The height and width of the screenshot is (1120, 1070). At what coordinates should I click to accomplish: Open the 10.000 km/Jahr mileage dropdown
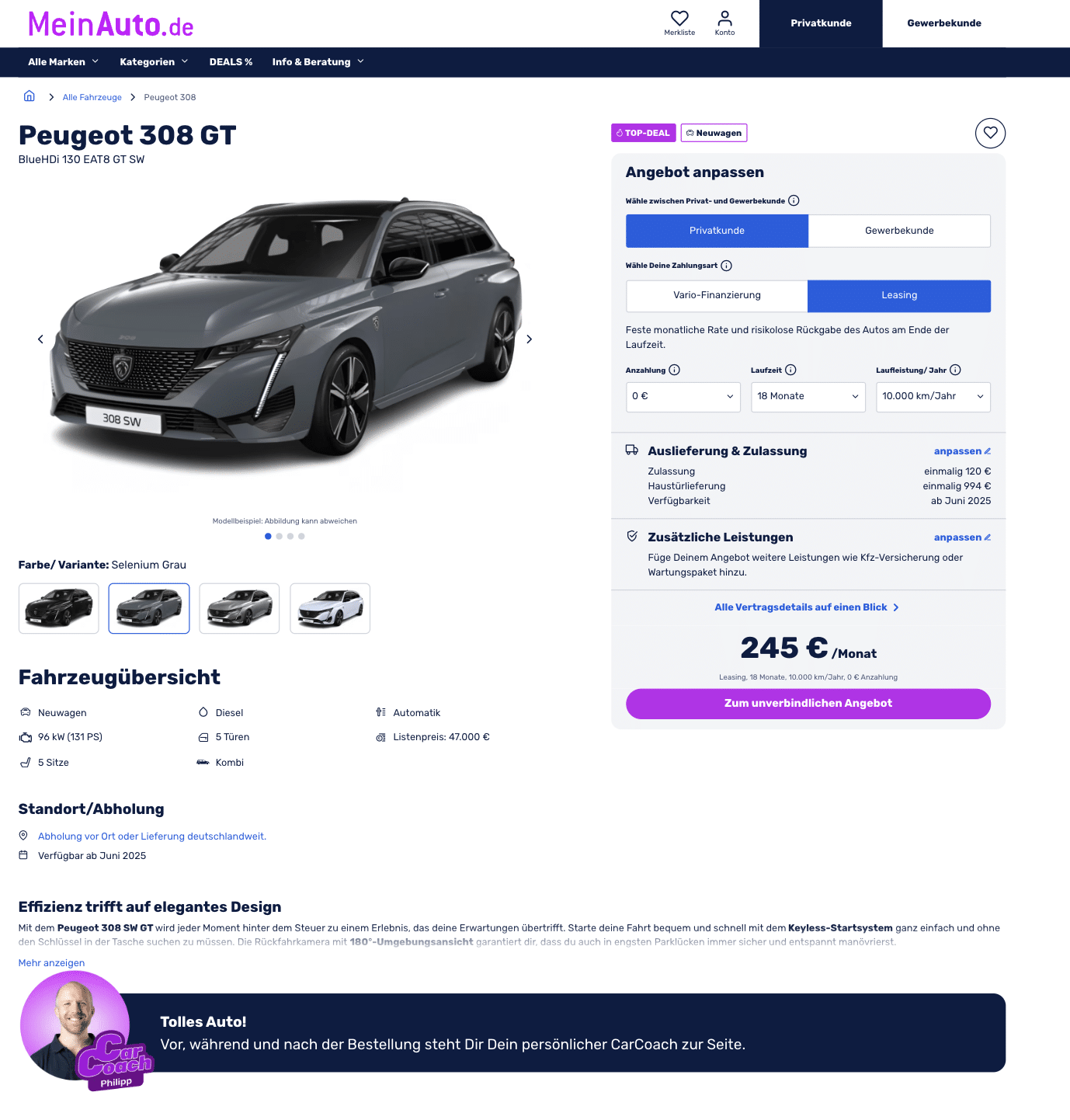[933, 397]
